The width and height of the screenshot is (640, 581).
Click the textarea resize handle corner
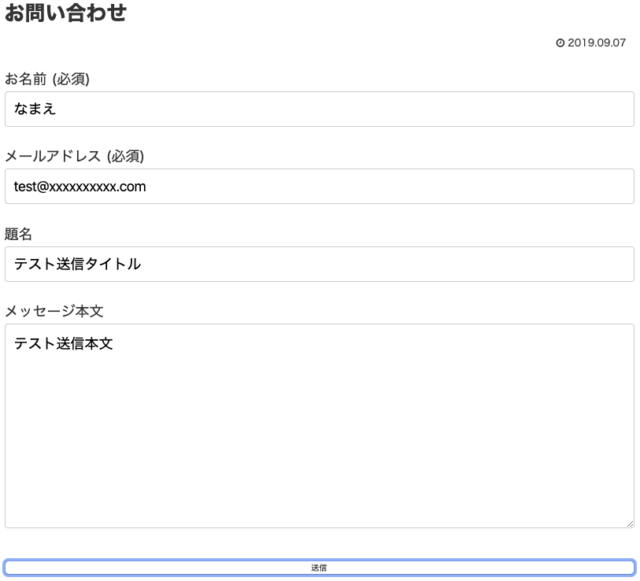pyautogui.click(x=630, y=524)
